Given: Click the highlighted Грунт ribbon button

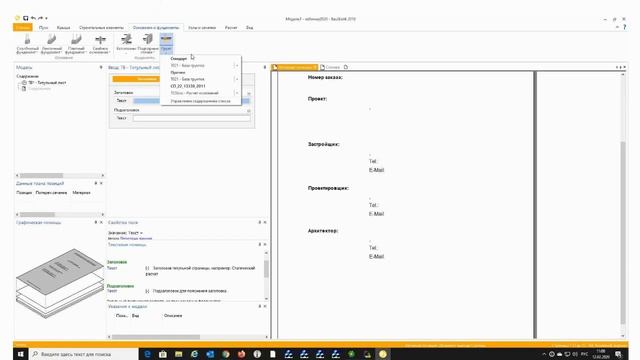Looking at the screenshot, I should (166, 44).
